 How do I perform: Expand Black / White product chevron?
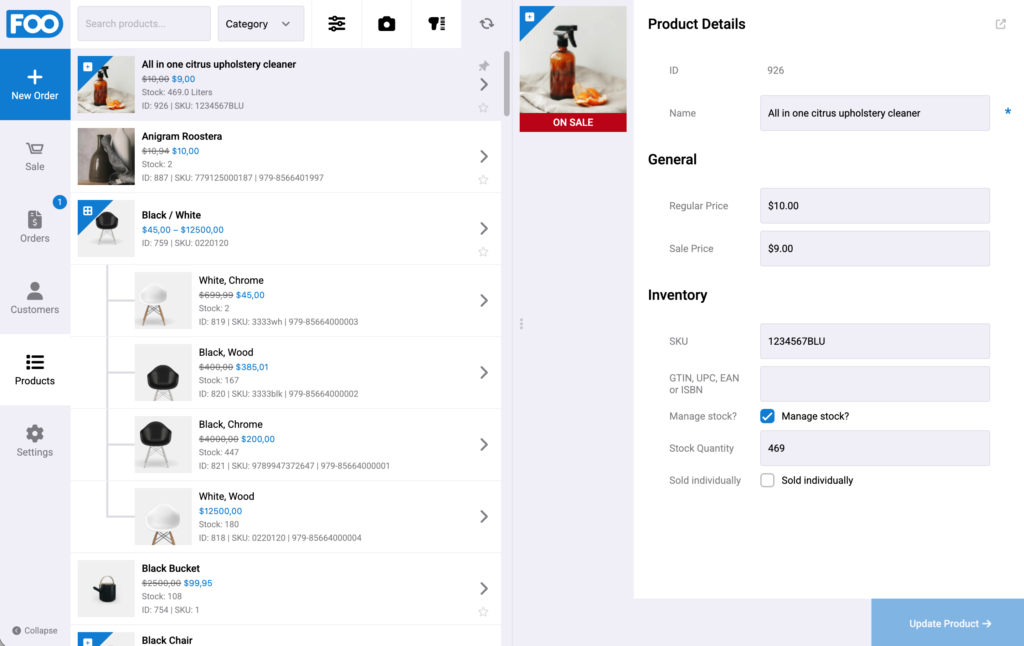[484, 229]
